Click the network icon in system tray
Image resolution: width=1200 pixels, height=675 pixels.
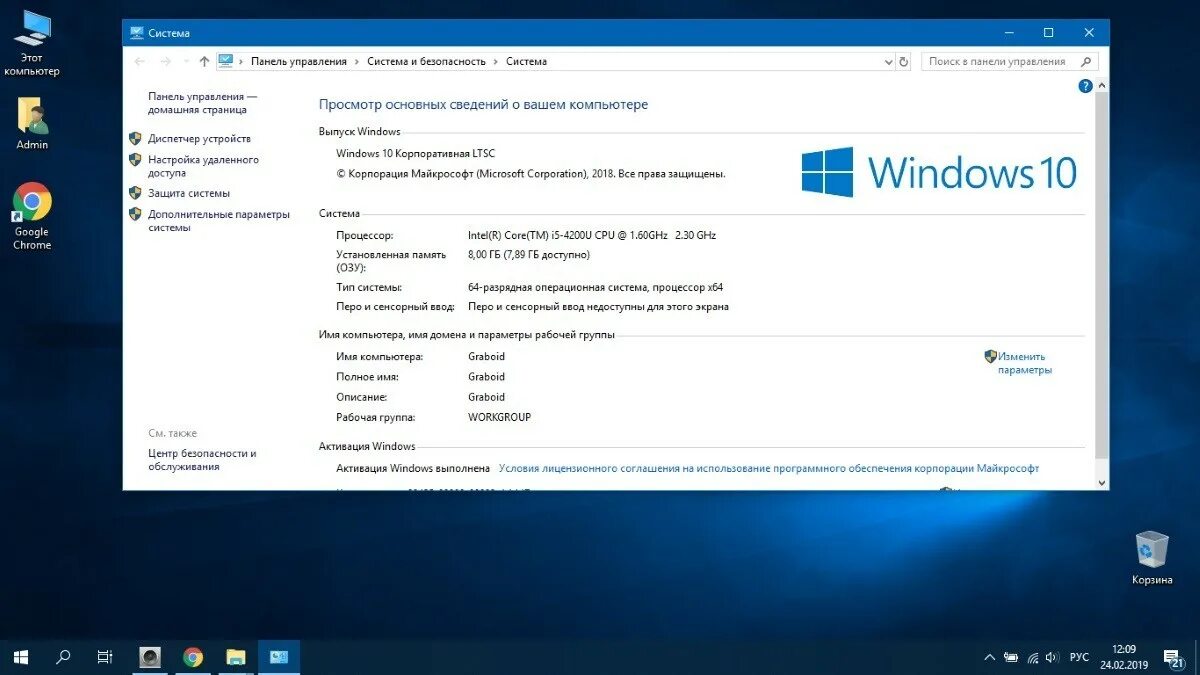1034,658
